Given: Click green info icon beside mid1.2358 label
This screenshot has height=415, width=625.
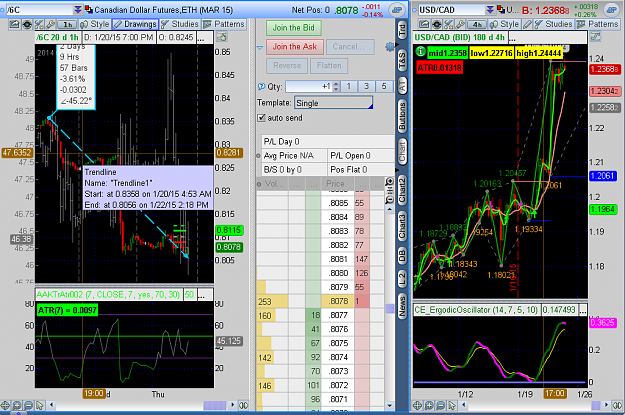Looking at the screenshot, I should point(421,52).
